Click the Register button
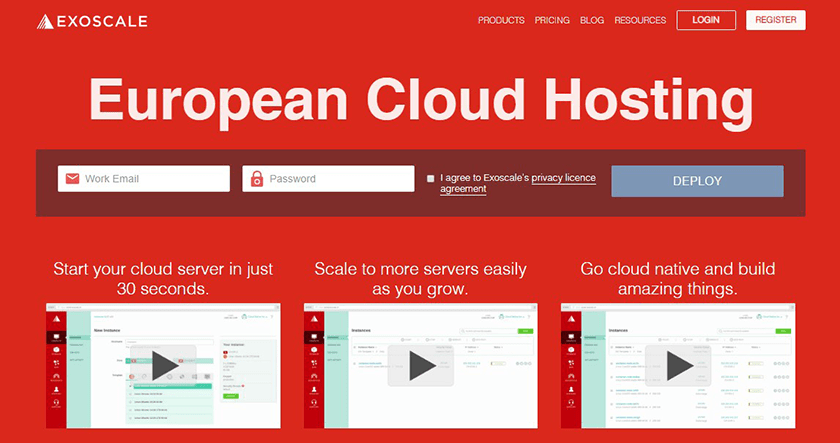Screen dimensions: 840x443 [x=775, y=20]
